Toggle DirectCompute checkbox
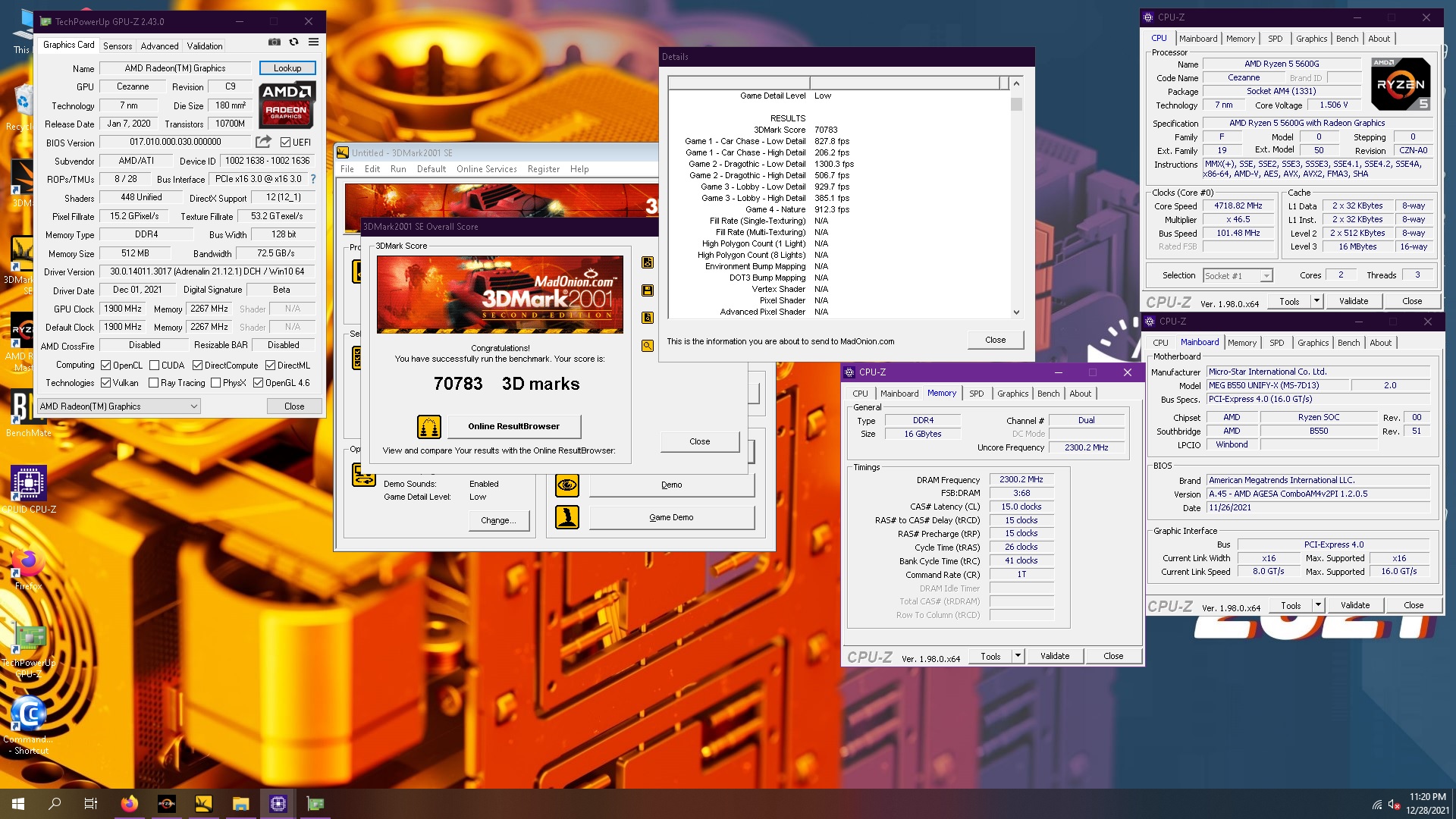 (197, 365)
